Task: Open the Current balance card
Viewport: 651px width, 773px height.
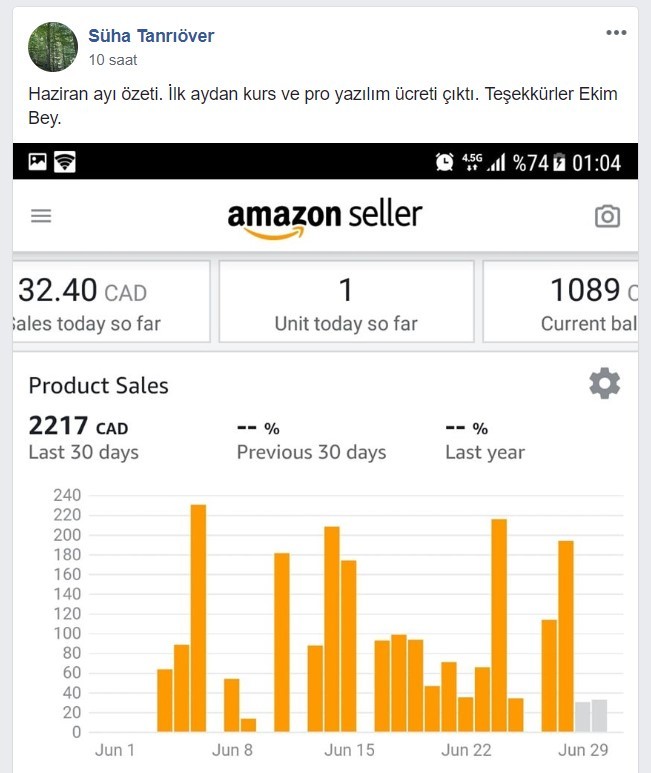Action: [x=560, y=301]
